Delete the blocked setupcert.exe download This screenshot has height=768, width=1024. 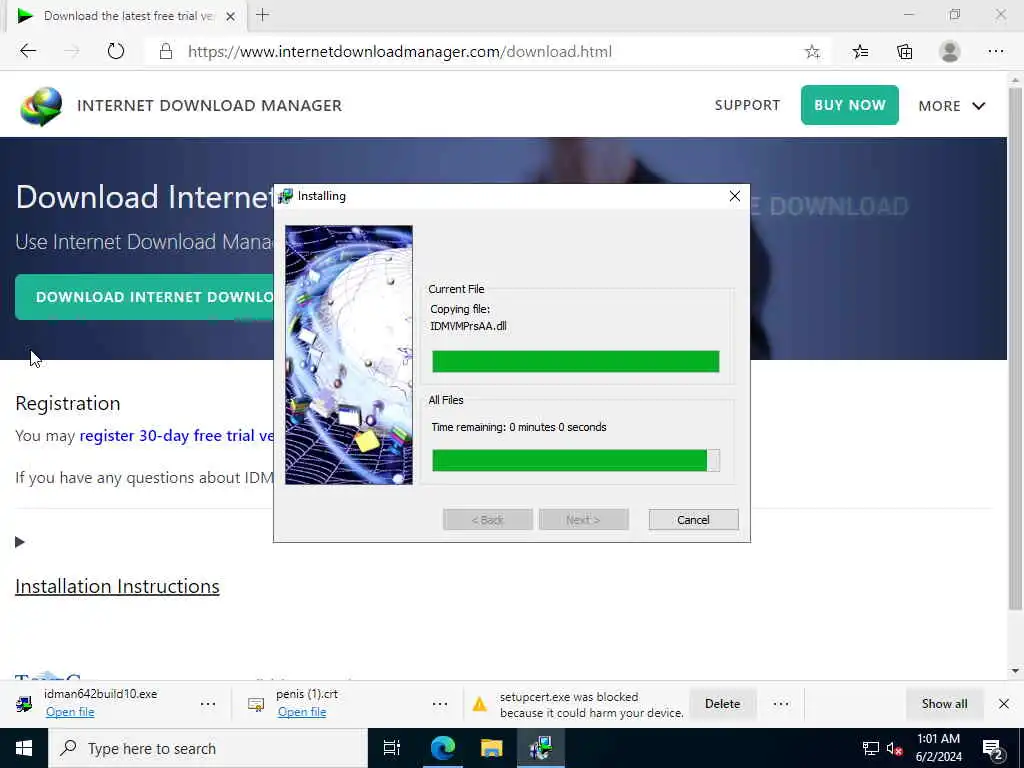[722, 704]
